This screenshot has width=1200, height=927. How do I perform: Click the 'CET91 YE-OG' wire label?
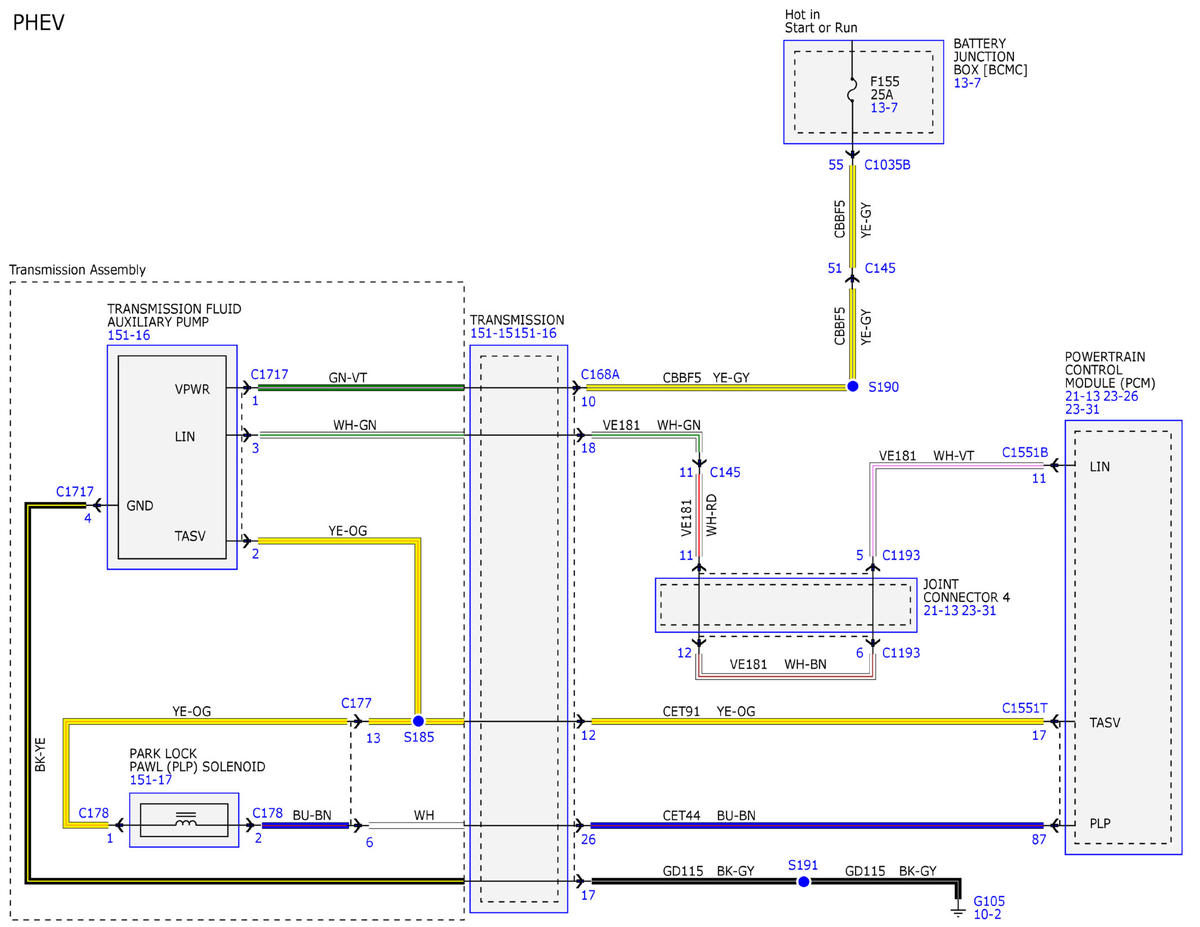click(709, 711)
